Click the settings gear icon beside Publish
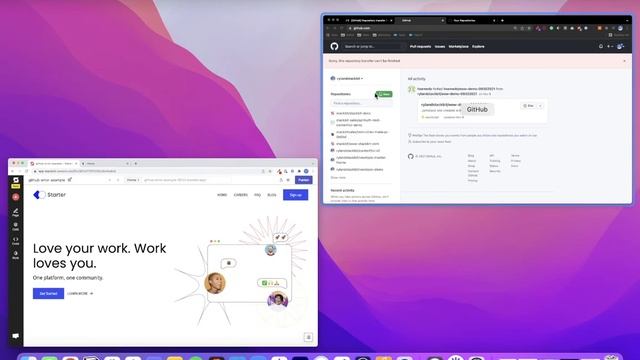The image size is (640, 360). [x=288, y=180]
